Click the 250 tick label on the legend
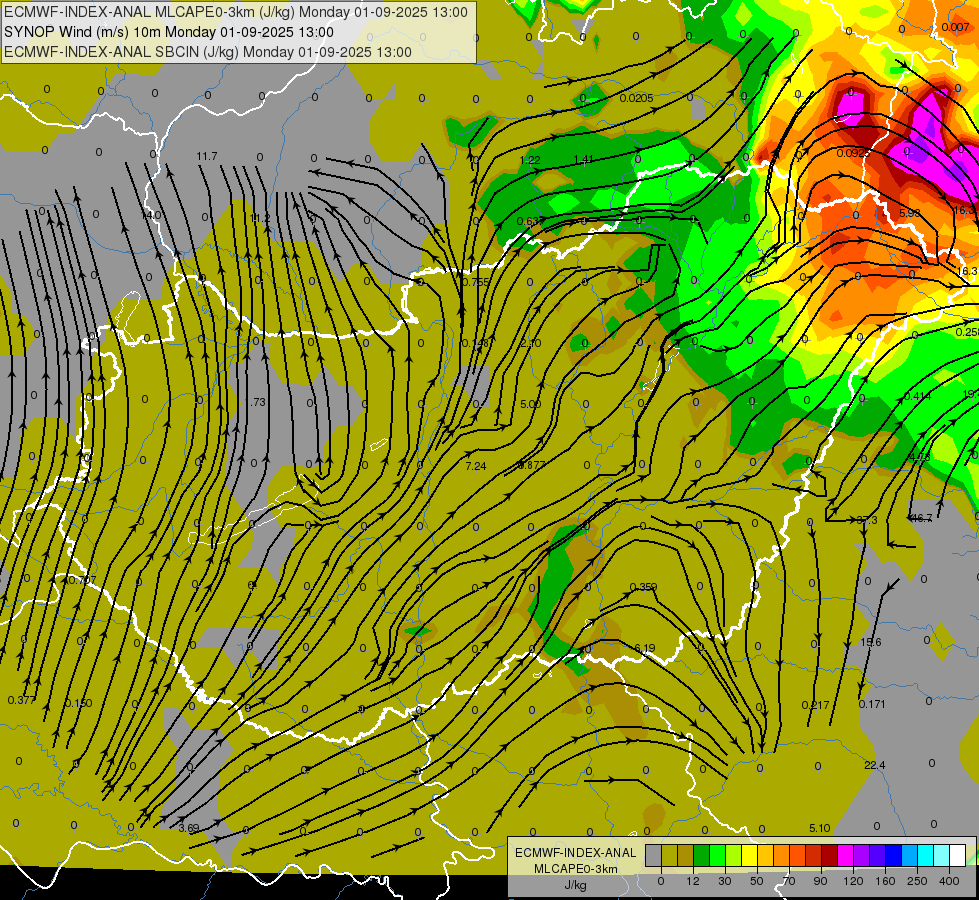Screen dimensions: 979x900 (x=917, y=881)
